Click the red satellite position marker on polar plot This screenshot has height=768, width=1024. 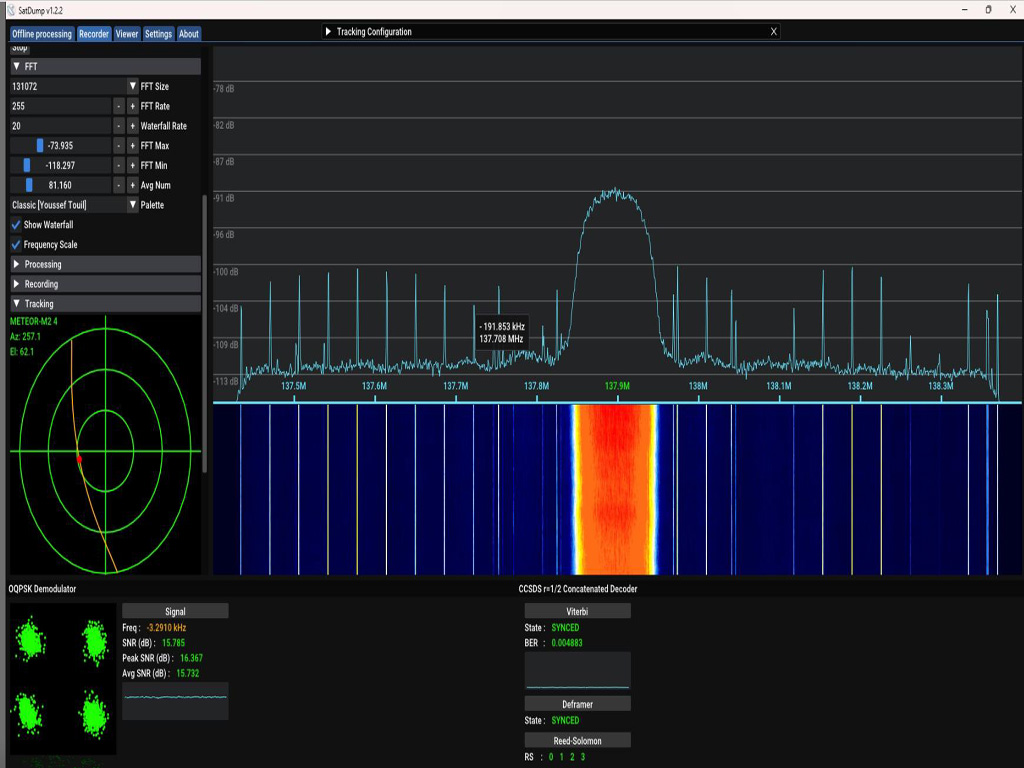[80, 459]
